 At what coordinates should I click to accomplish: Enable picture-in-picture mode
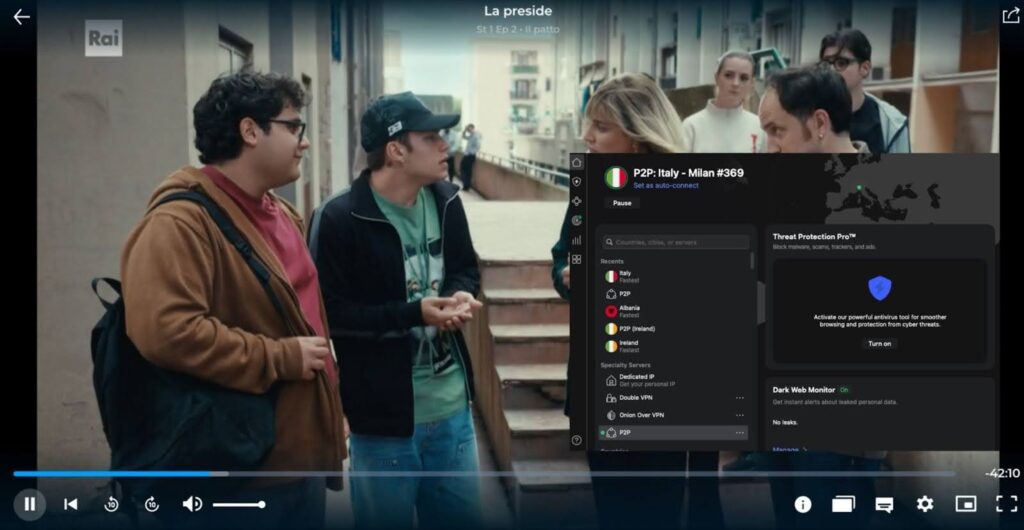pos(966,504)
